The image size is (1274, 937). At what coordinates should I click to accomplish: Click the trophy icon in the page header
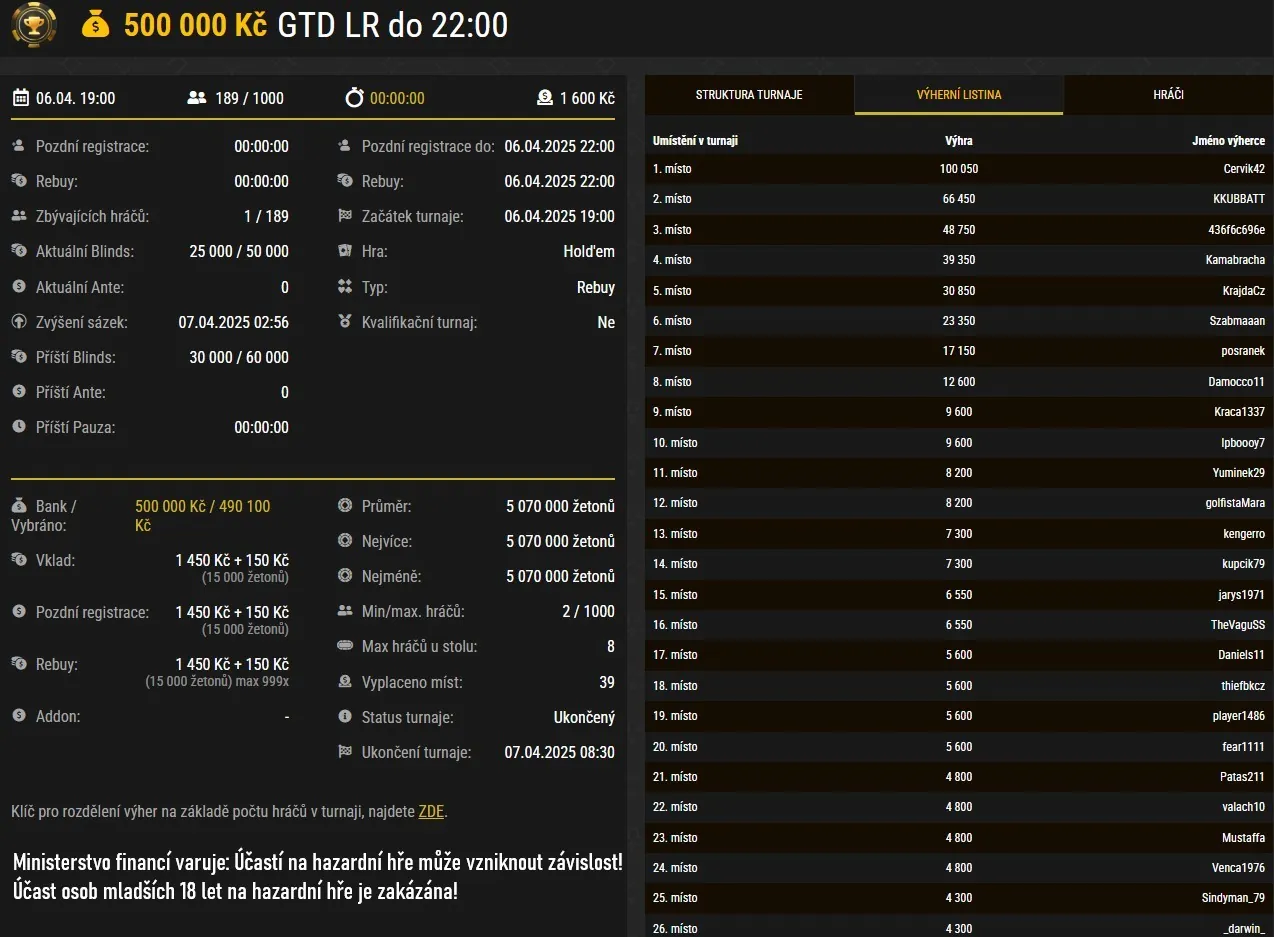click(33, 24)
